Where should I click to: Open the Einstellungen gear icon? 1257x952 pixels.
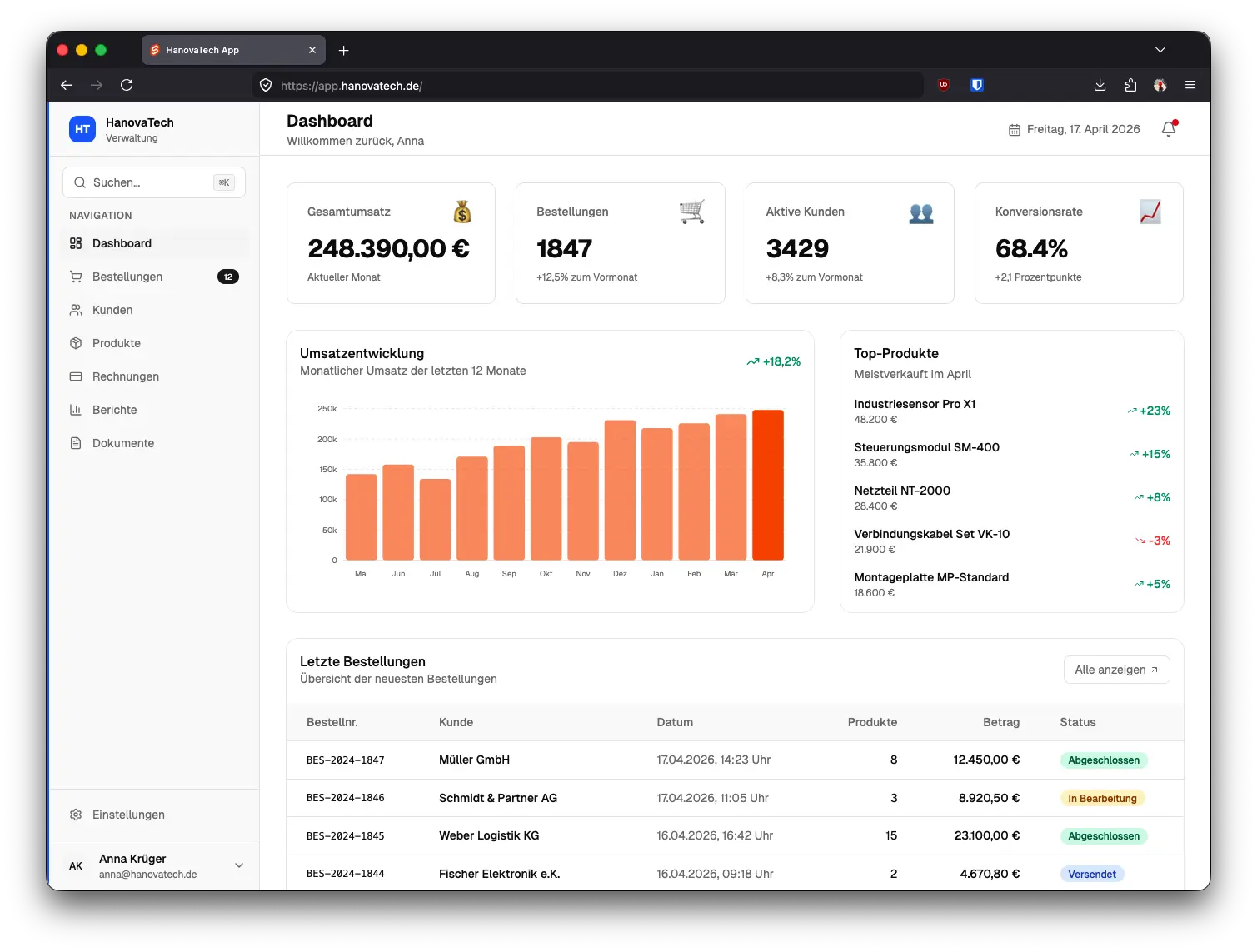(x=76, y=815)
